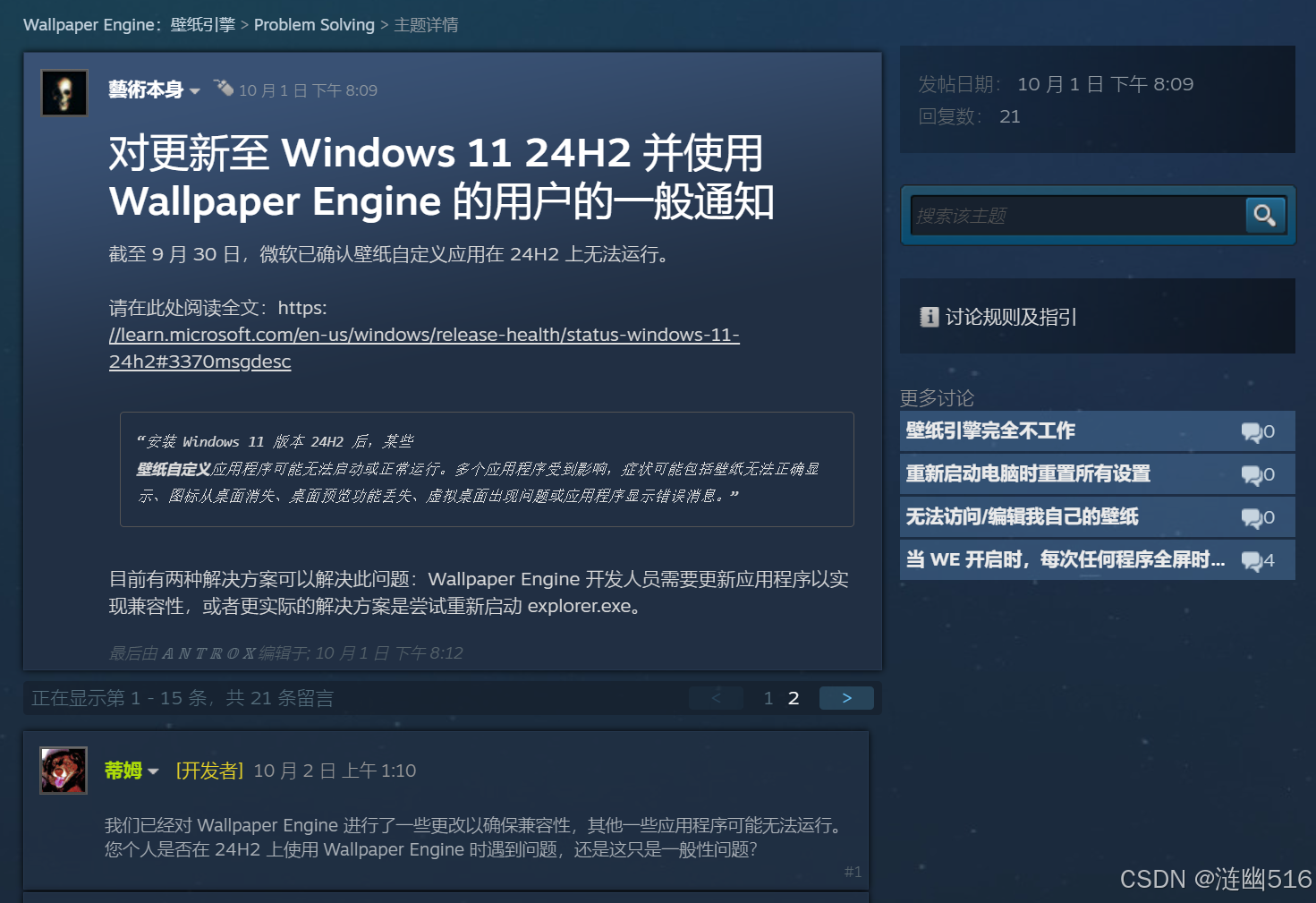The width and height of the screenshot is (1316, 903).
Task: Click 主题详情 breadcrumb text
Action: pos(426,25)
